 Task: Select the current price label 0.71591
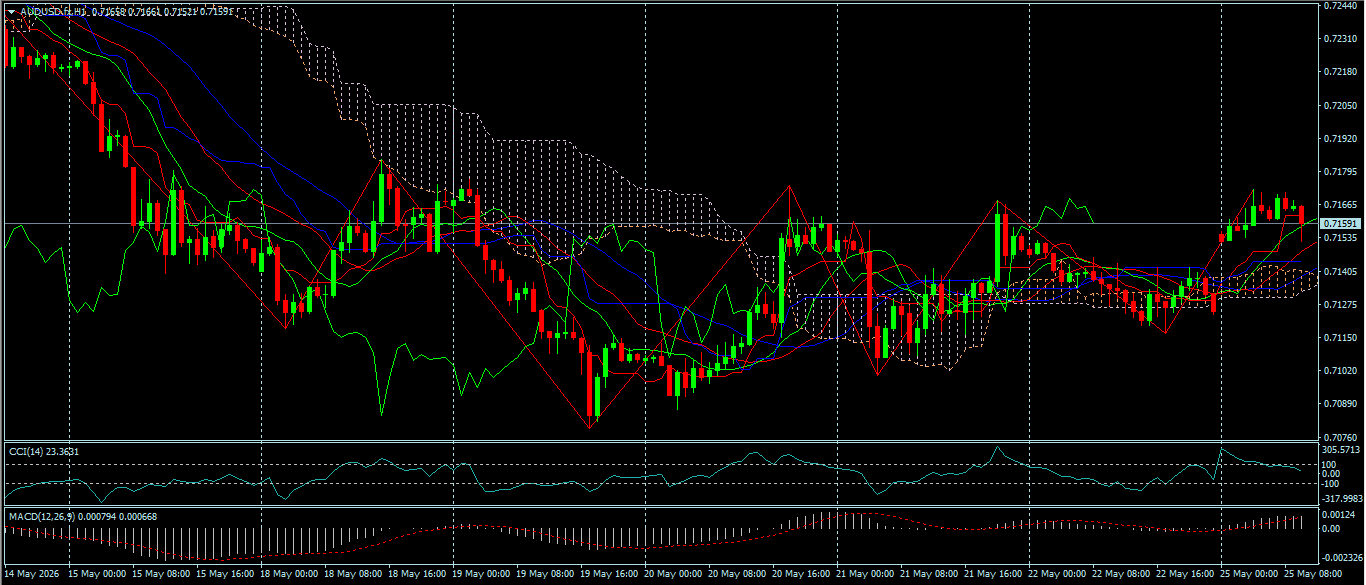(1339, 223)
